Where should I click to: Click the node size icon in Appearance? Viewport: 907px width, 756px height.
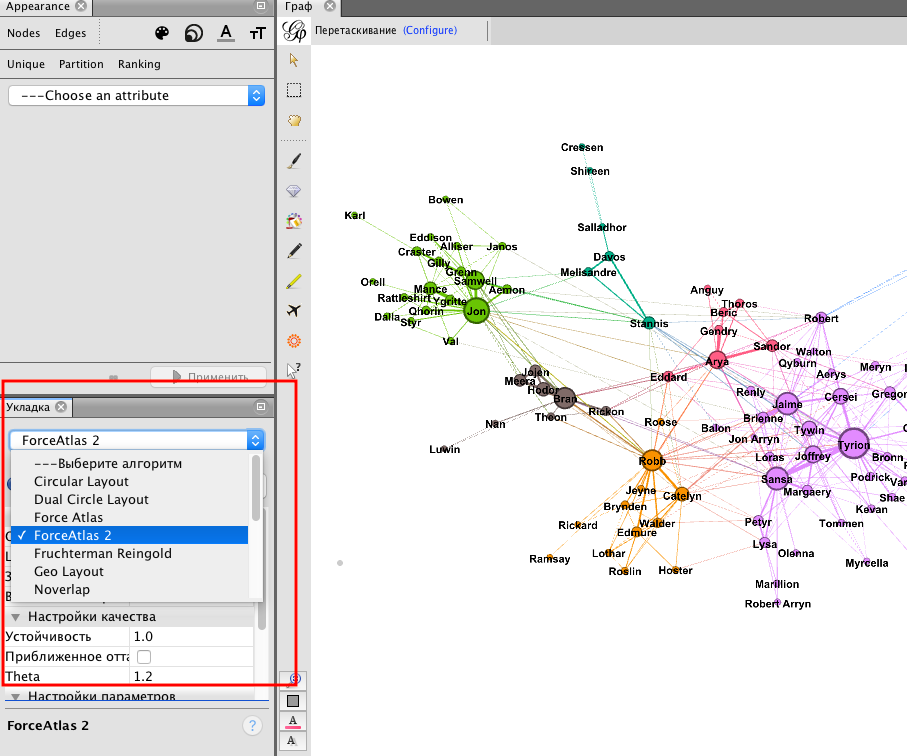(x=194, y=33)
